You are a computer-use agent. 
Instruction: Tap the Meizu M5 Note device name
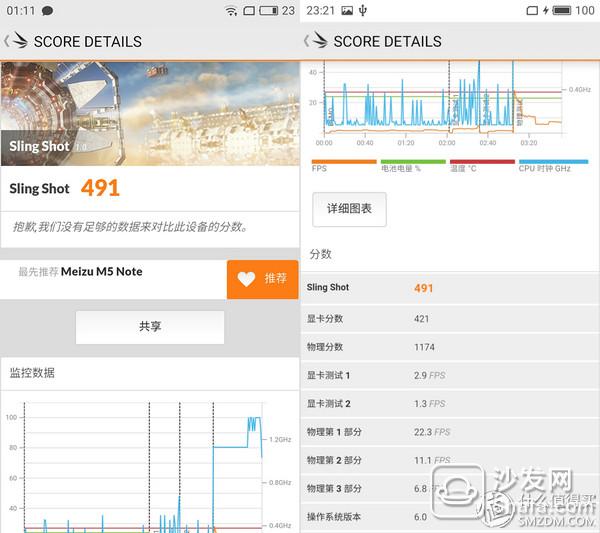coord(102,272)
